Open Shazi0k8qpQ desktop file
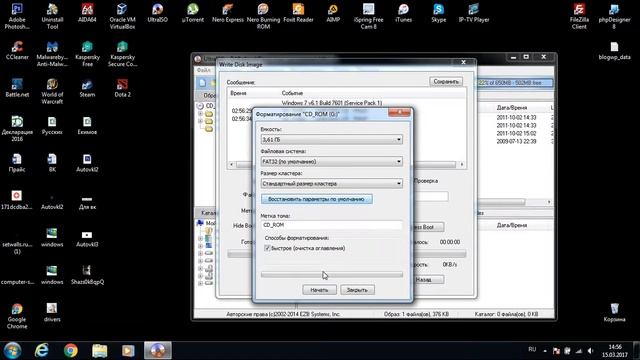This screenshot has width=640, height=360. pyautogui.click(x=87, y=276)
